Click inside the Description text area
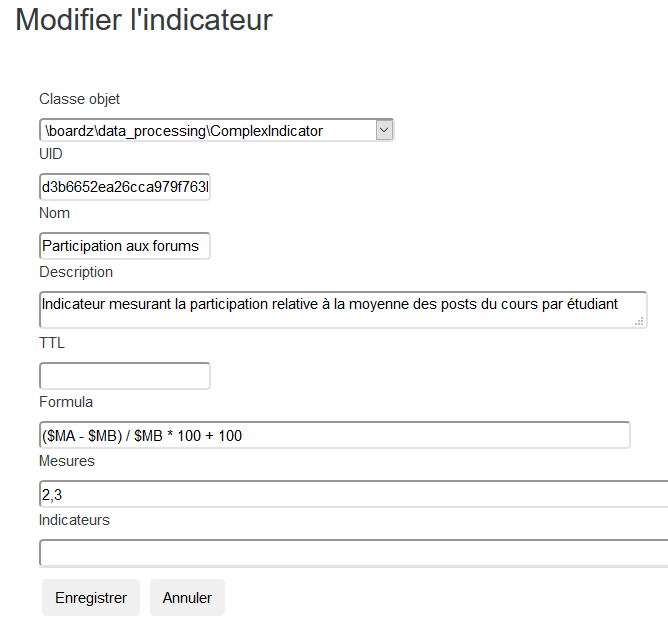Viewport: 668px width, 617px height. (340, 309)
